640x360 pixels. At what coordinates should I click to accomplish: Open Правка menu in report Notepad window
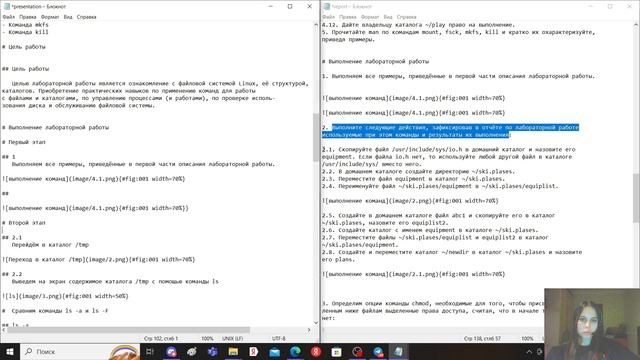click(x=347, y=17)
